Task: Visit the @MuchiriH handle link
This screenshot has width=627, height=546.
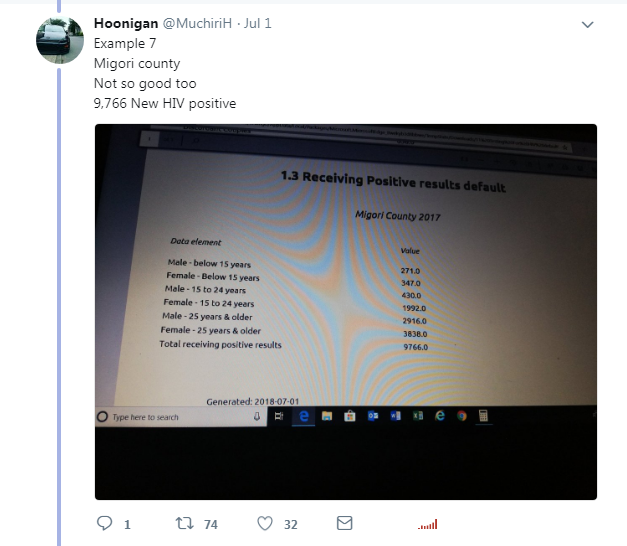Action: [x=197, y=23]
